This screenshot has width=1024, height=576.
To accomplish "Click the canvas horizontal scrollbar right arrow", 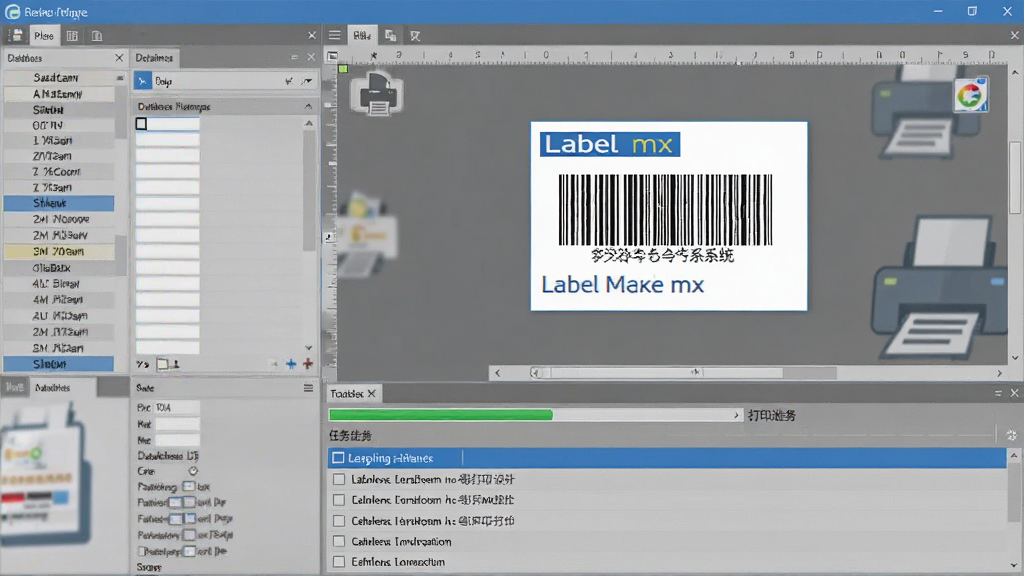I will [999, 373].
